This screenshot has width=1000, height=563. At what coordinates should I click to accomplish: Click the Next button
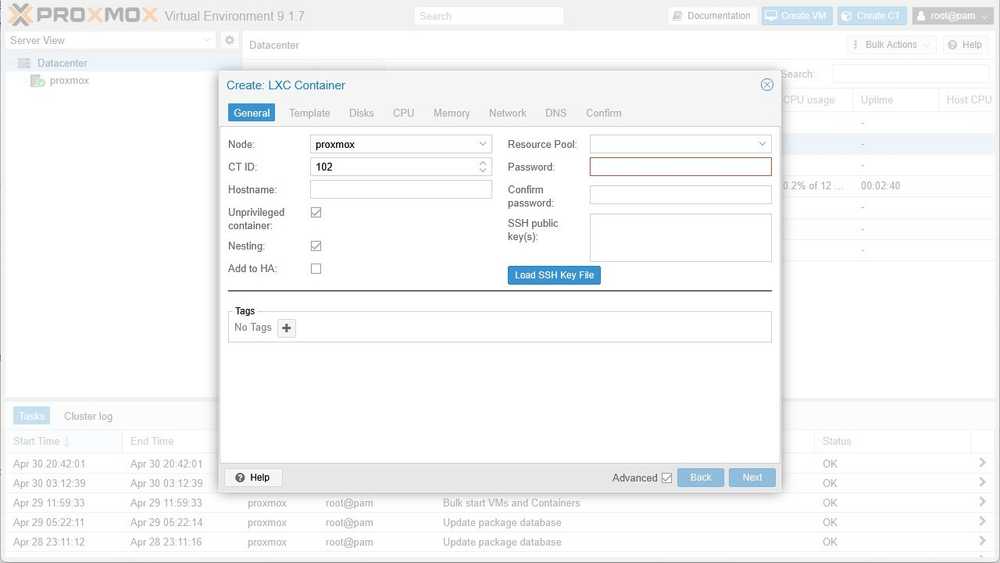click(x=752, y=478)
